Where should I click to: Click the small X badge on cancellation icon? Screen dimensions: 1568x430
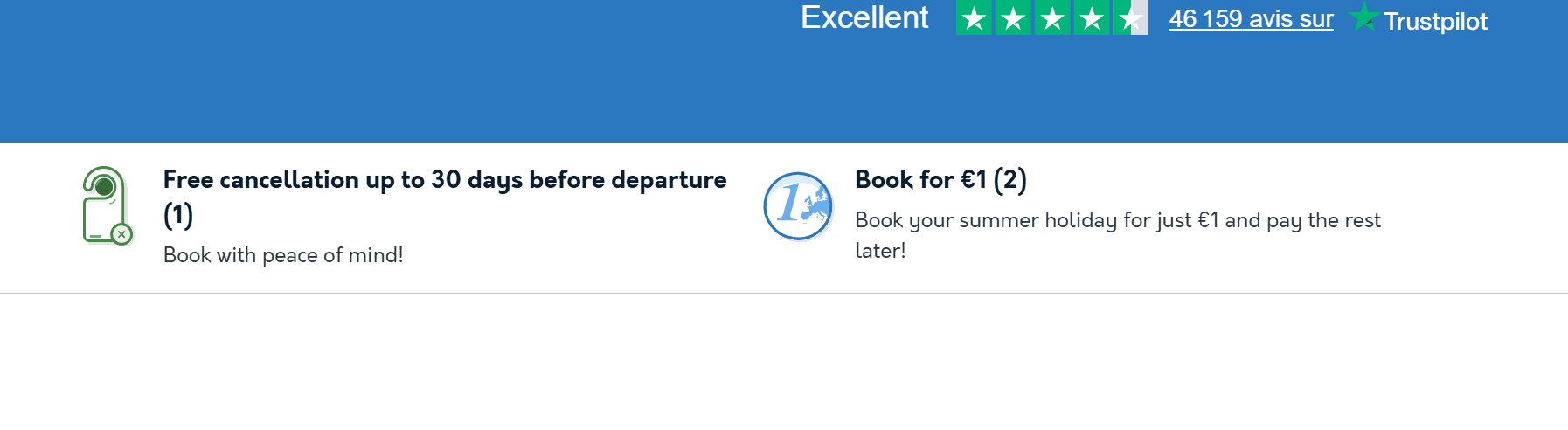coord(122,234)
